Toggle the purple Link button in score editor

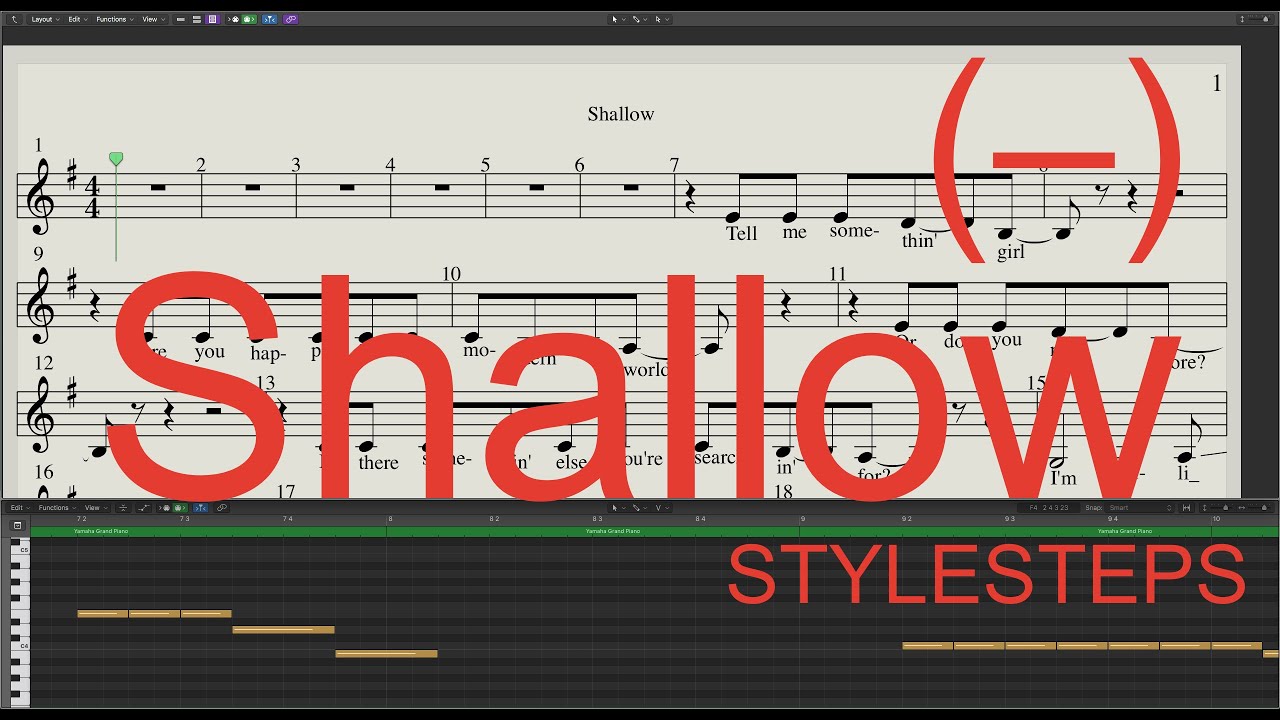point(290,19)
